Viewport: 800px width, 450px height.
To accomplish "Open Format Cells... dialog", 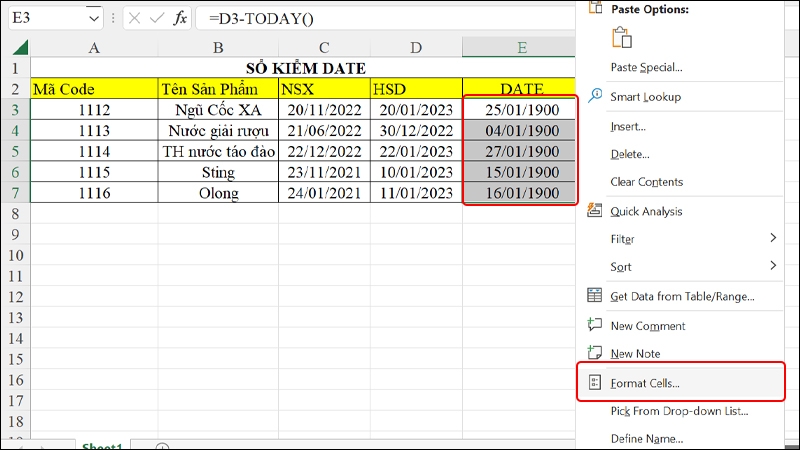I will [645, 383].
